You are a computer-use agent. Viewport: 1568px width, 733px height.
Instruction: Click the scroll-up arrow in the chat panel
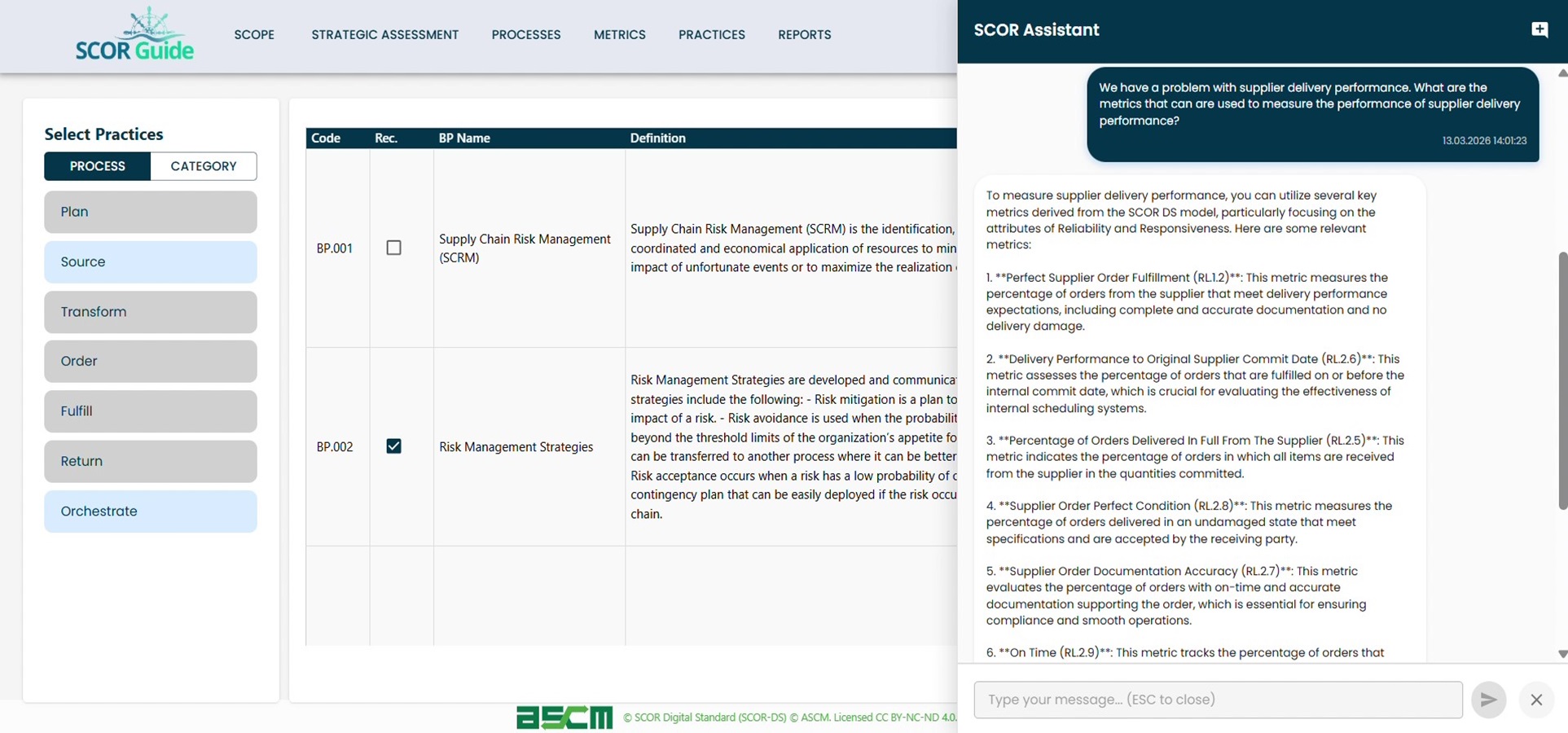pyautogui.click(x=1561, y=73)
